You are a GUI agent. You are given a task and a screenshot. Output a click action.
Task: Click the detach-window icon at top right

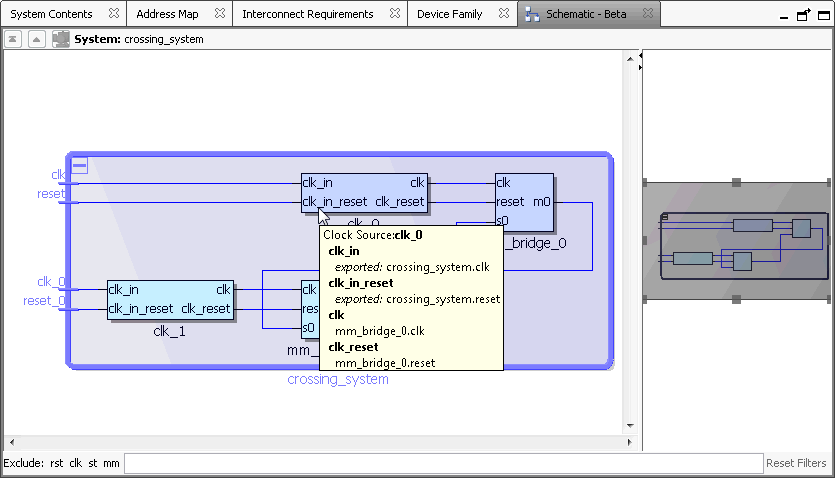coord(803,15)
